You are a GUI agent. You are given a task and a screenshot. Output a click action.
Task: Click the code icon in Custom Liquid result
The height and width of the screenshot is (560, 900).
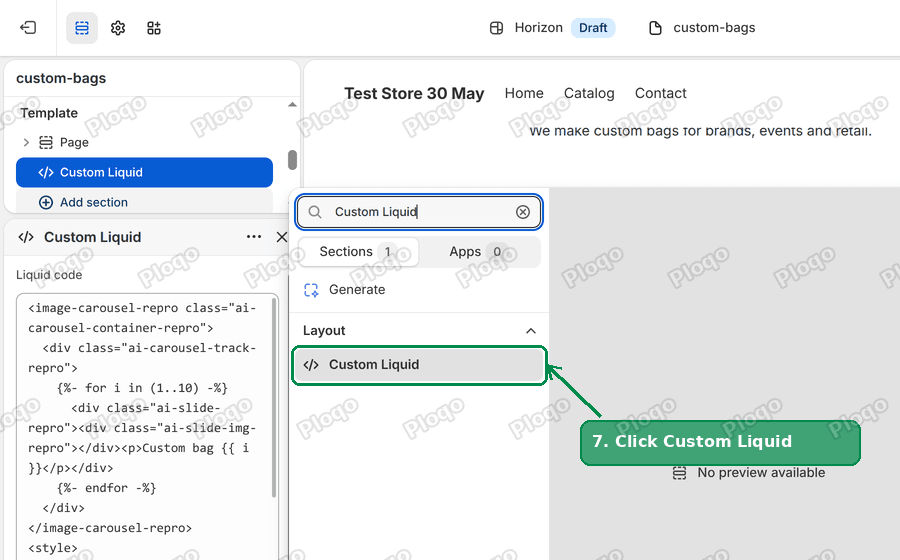pos(311,365)
